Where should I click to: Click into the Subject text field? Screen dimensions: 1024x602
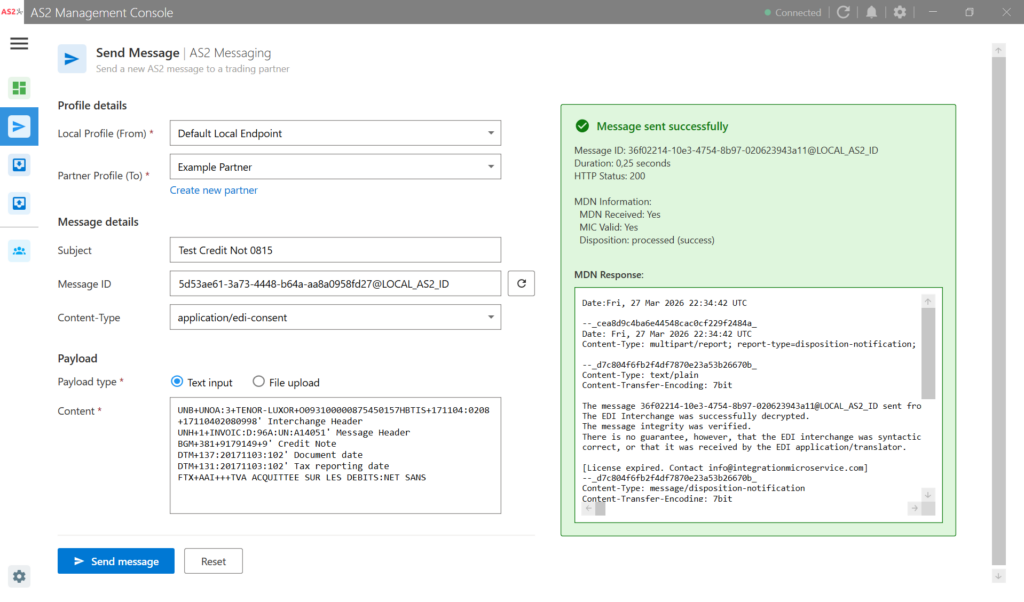tap(335, 250)
